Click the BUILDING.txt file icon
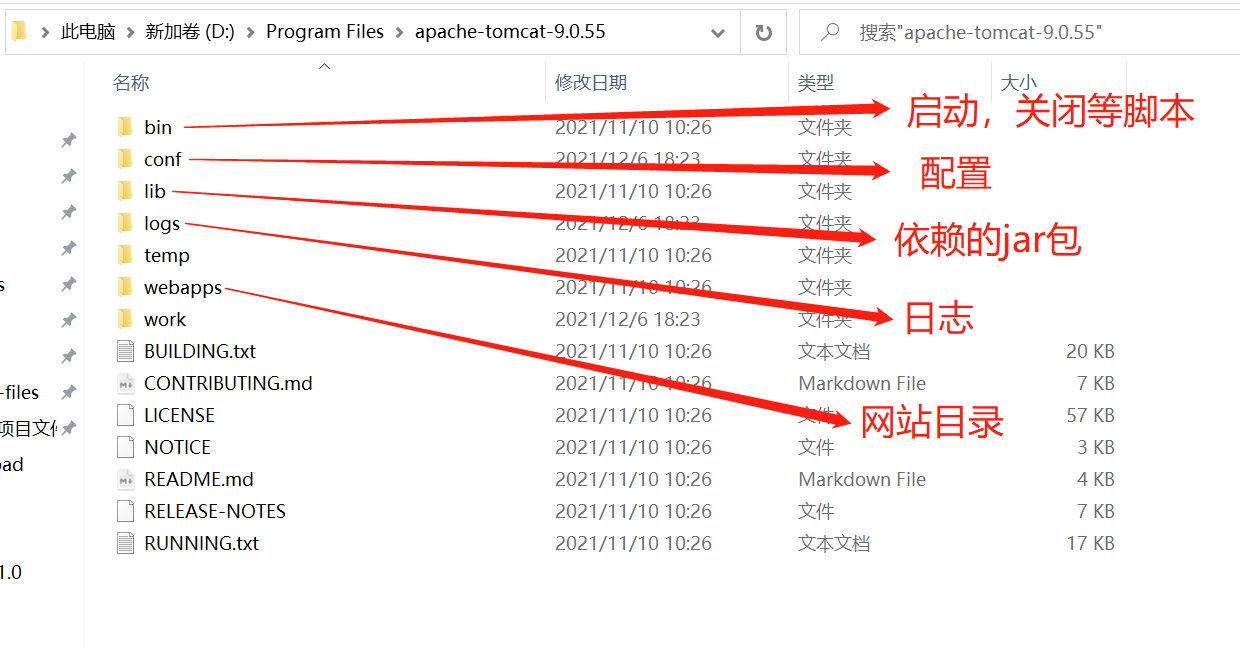The image size is (1240, 649). coord(125,351)
